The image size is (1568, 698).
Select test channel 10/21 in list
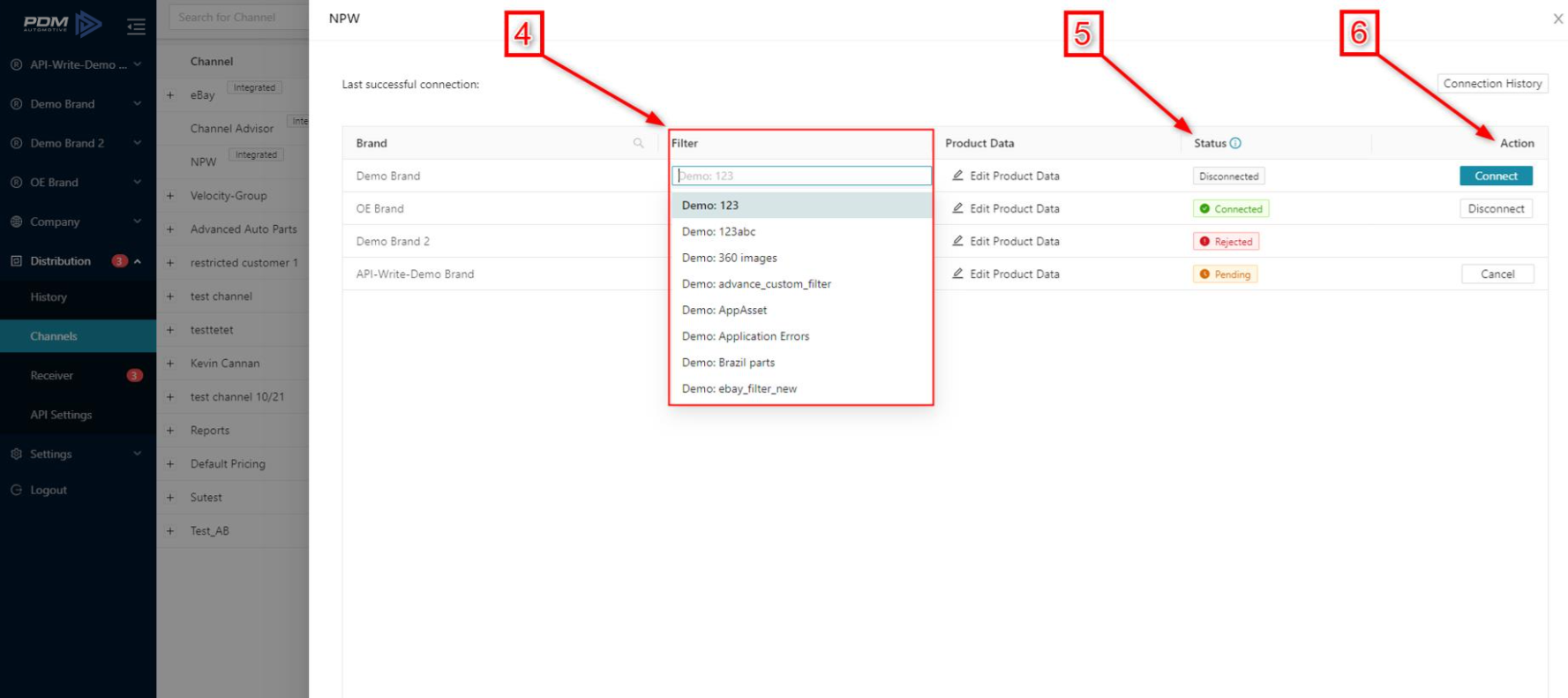[x=237, y=397]
